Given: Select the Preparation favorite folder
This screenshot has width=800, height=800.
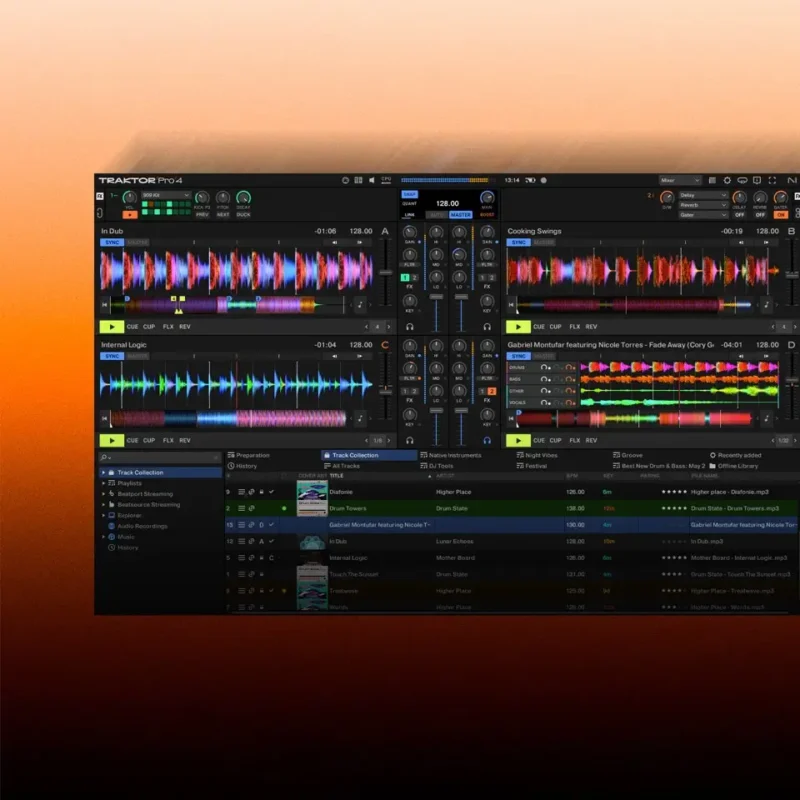Looking at the screenshot, I should pyautogui.click(x=252, y=455).
